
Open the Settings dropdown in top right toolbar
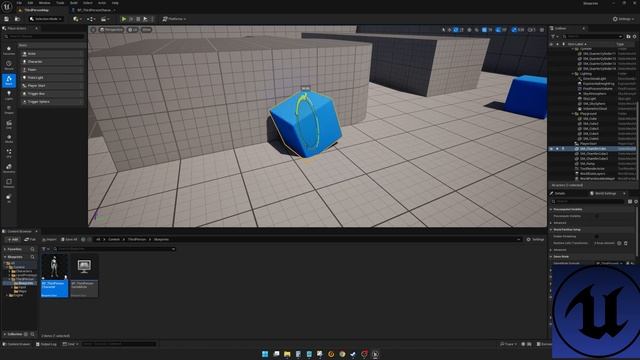(624, 19)
